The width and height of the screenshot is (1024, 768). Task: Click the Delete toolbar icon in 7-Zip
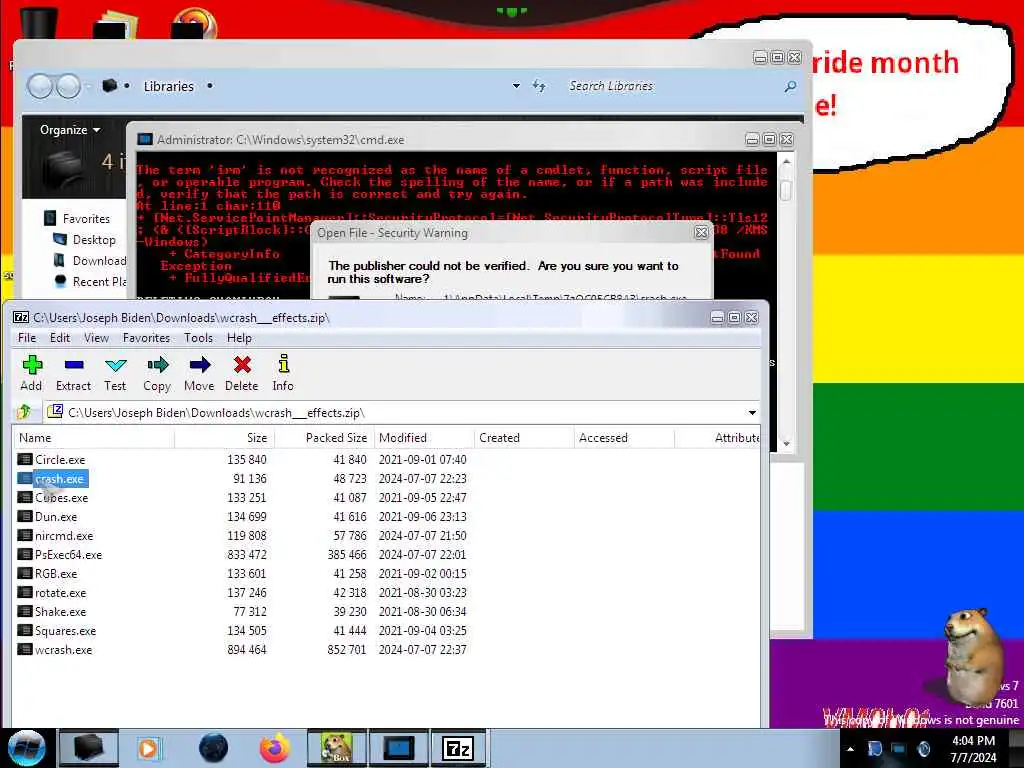click(x=242, y=364)
